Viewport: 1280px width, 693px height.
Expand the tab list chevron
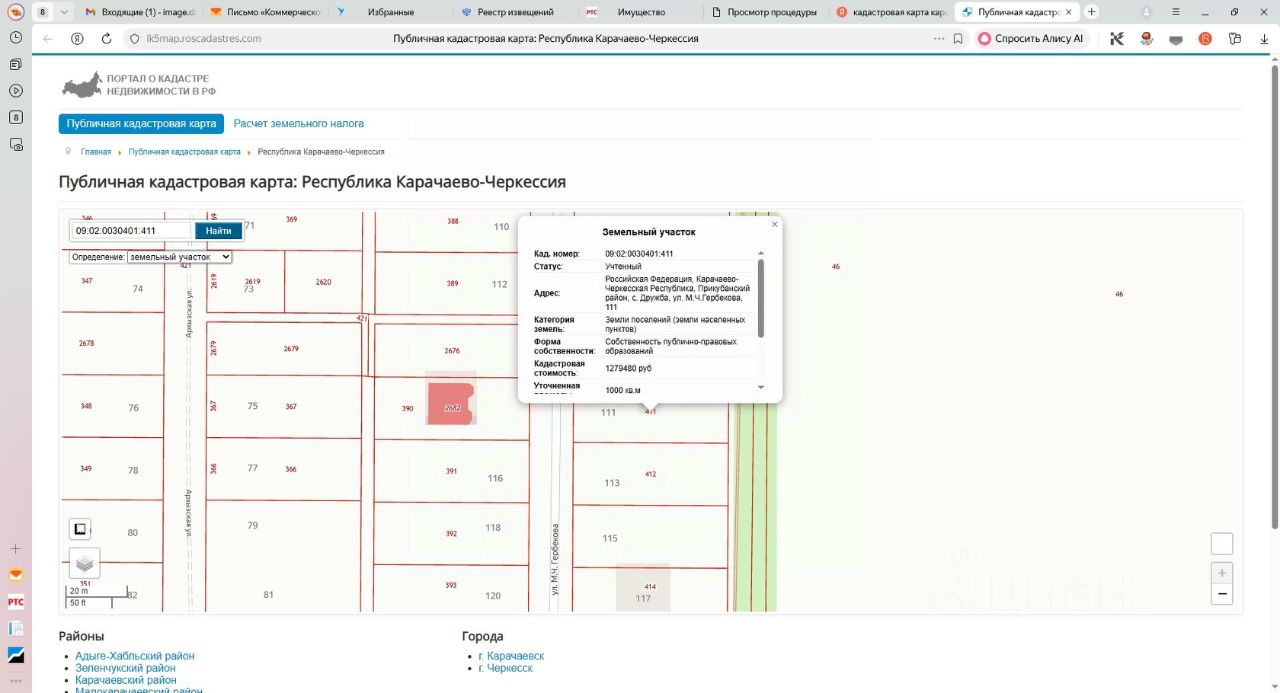(x=64, y=12)
